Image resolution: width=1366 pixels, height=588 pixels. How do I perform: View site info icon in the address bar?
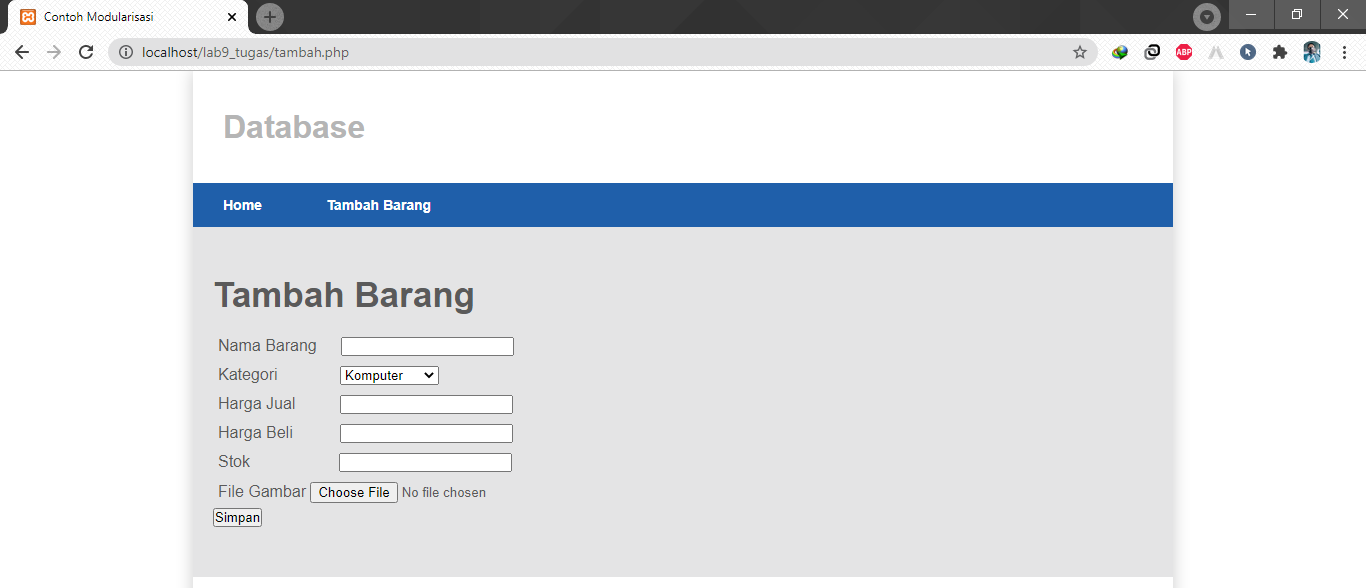tap(126, 52)
